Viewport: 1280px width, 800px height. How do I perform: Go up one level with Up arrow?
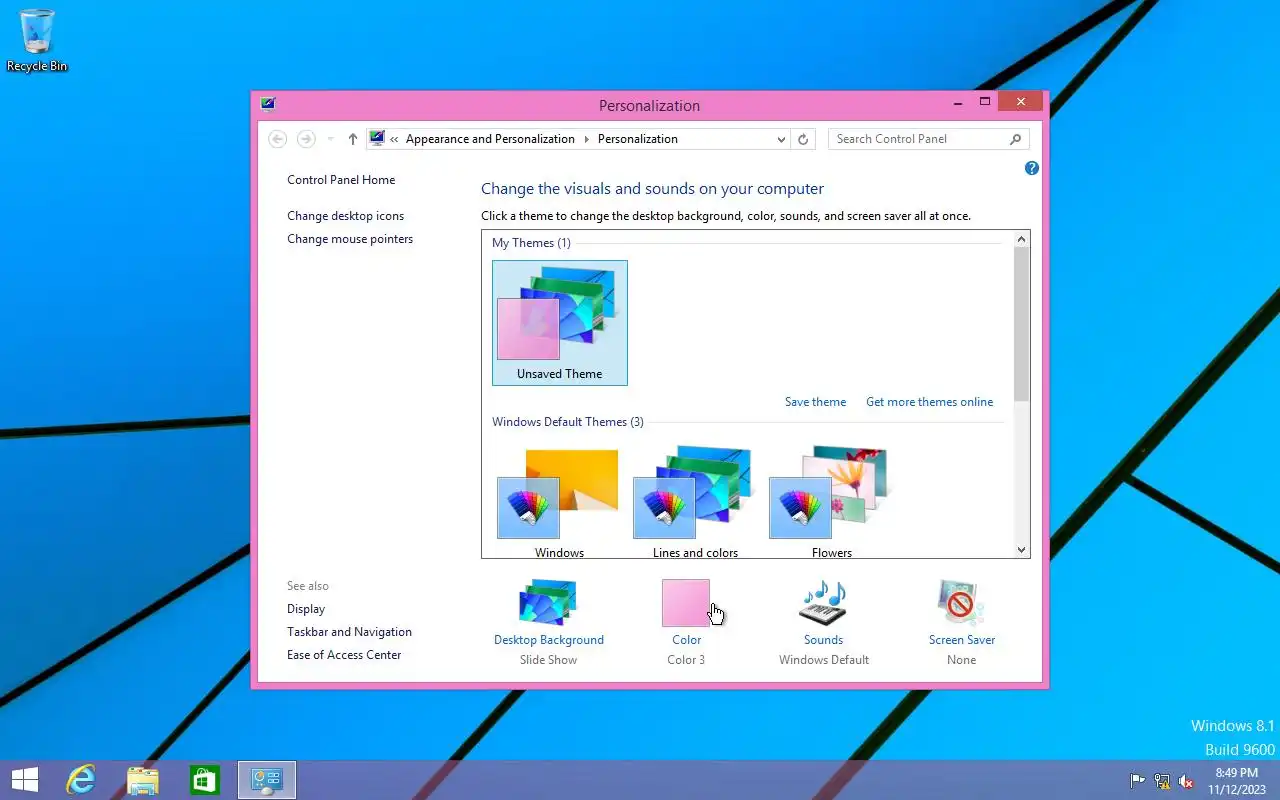[352, 139]
